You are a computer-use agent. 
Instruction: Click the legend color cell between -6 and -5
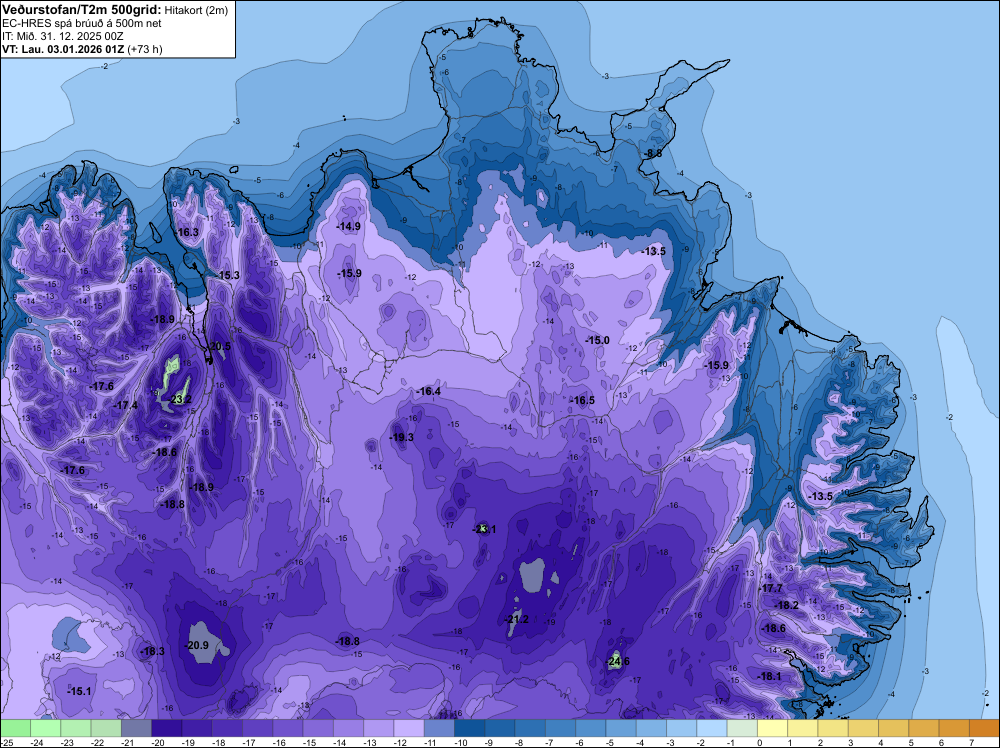pyautogui.click(x=591, y=728)
